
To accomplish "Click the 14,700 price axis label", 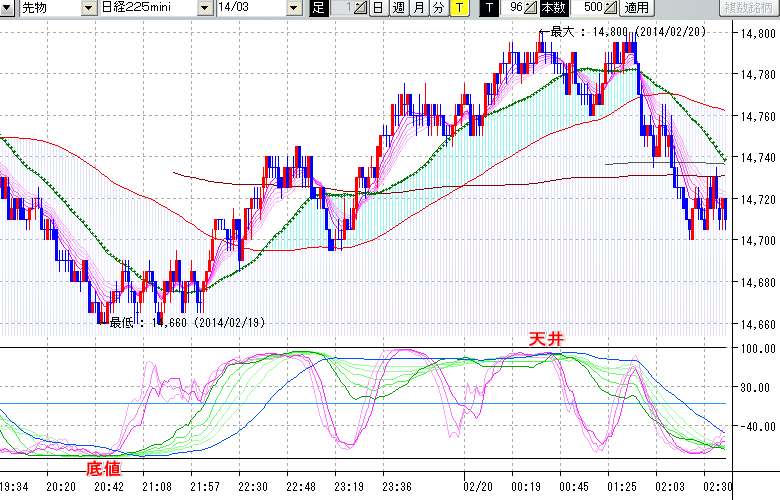I will [758, 241].
